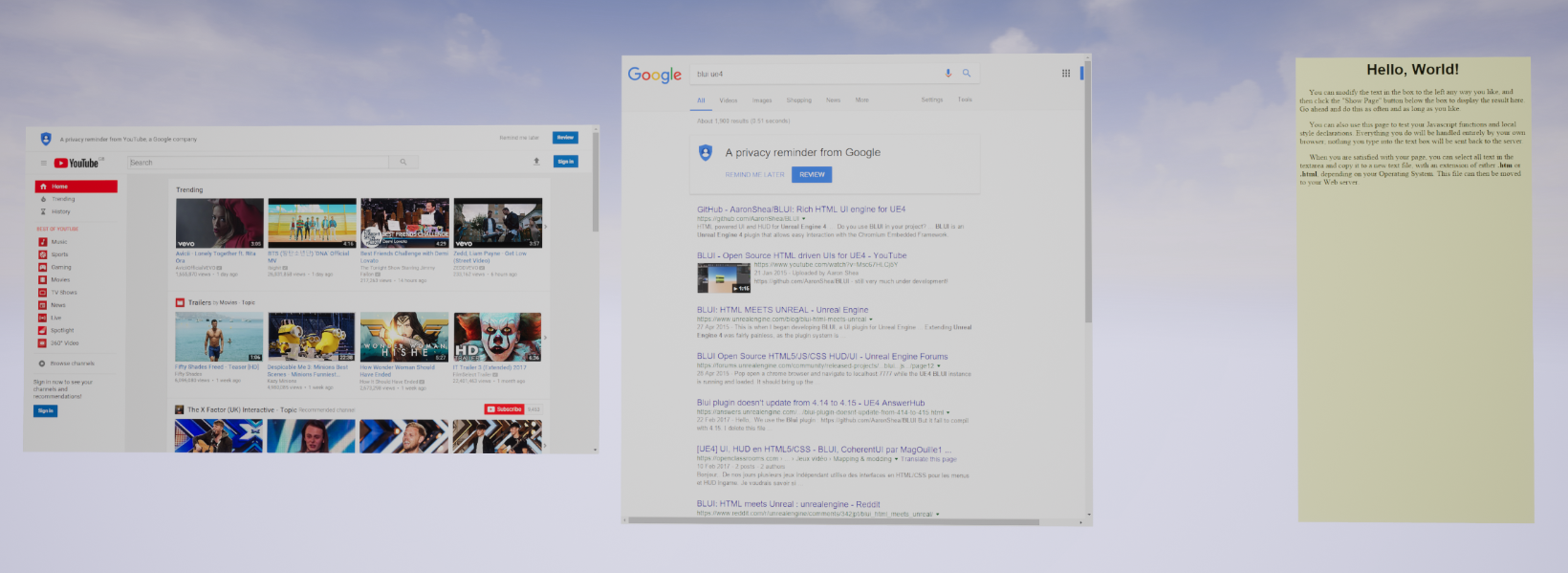Switch to Google Images tab

point(762,99)
